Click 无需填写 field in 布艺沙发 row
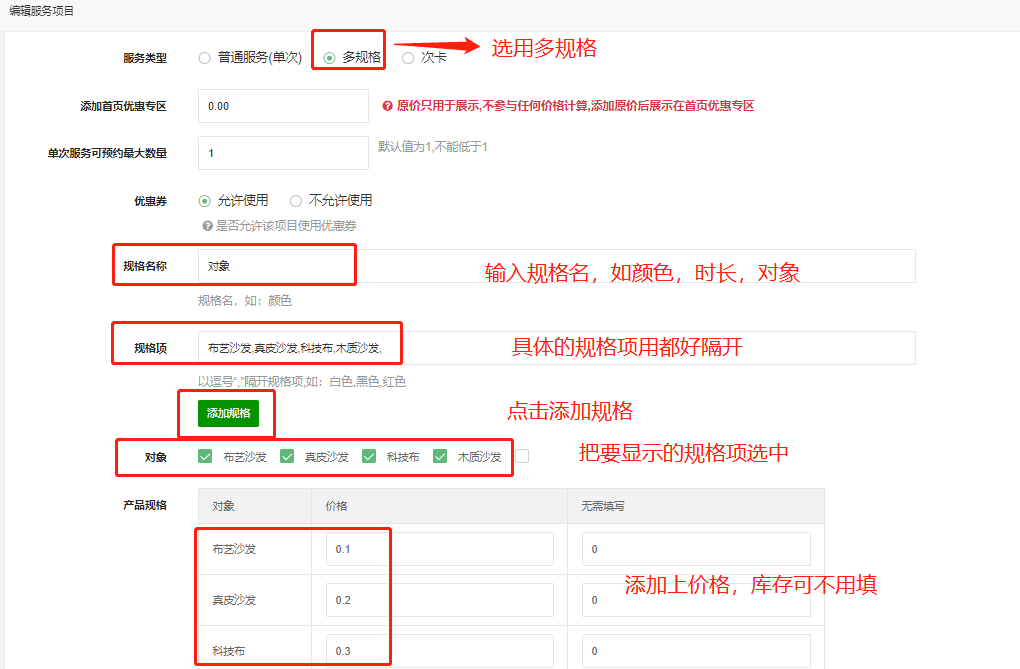 696,549
